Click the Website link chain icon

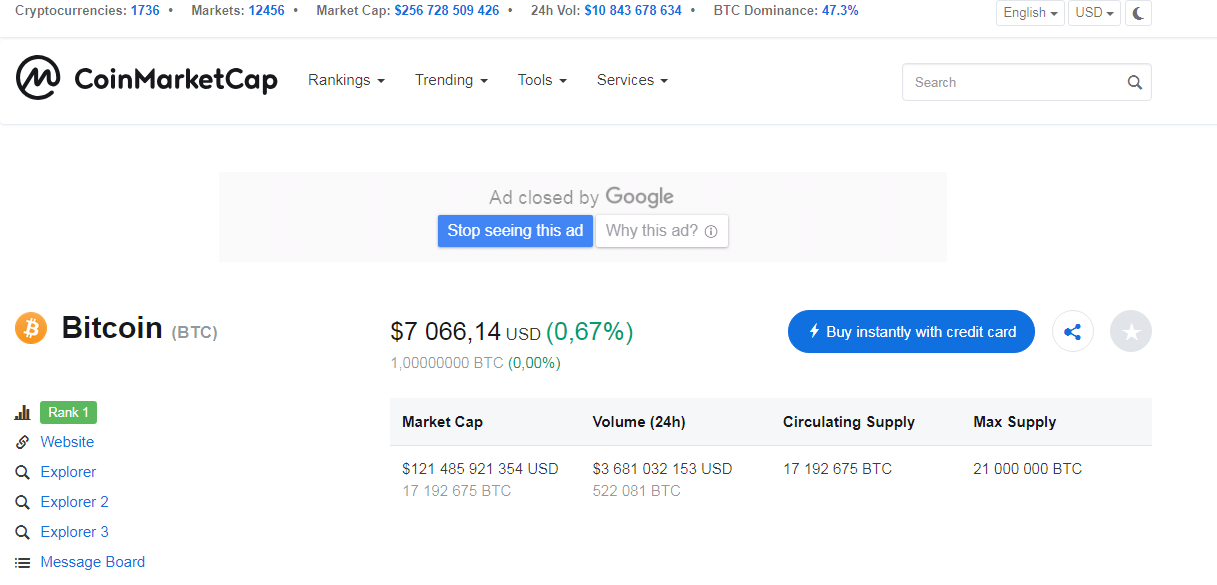(x=23, y=442)
